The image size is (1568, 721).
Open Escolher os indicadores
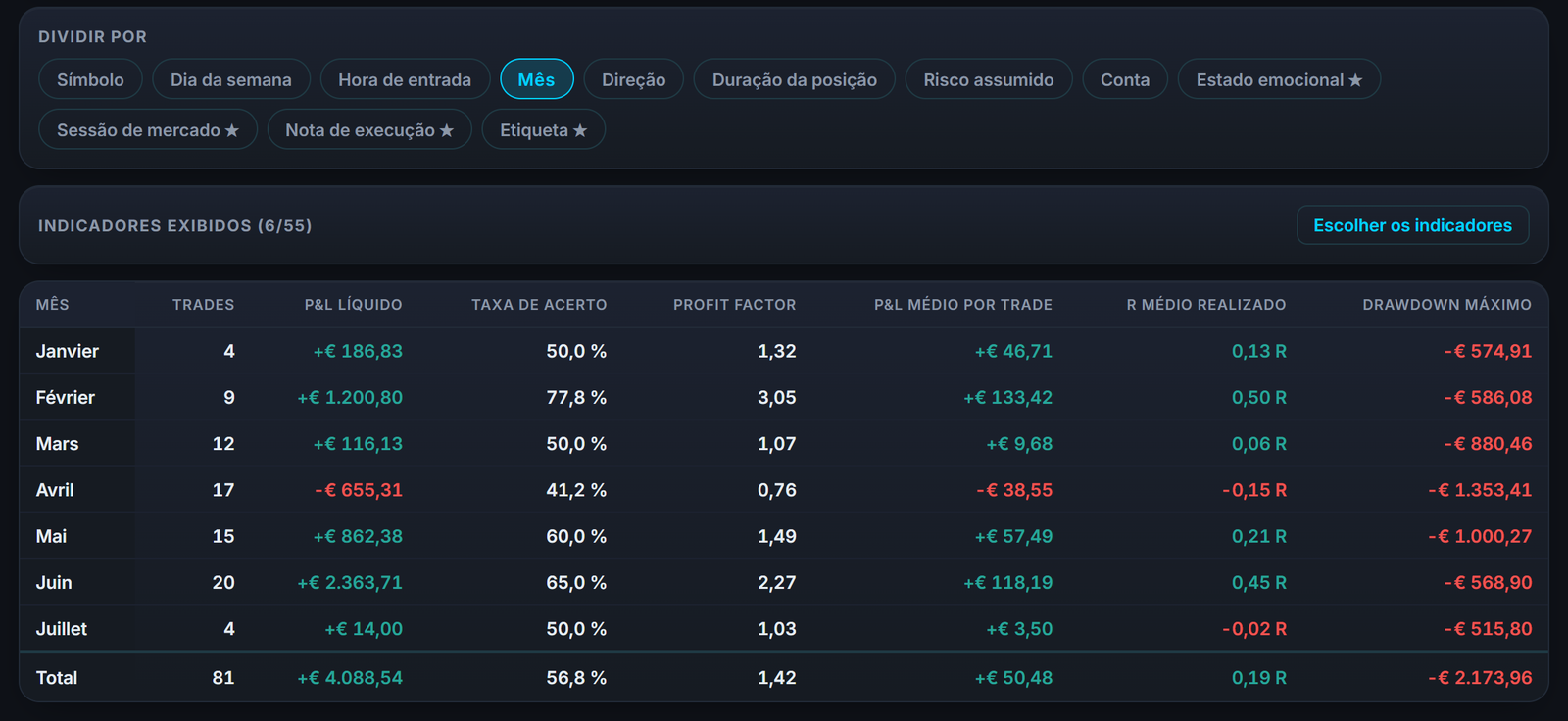coord(1412,225)
